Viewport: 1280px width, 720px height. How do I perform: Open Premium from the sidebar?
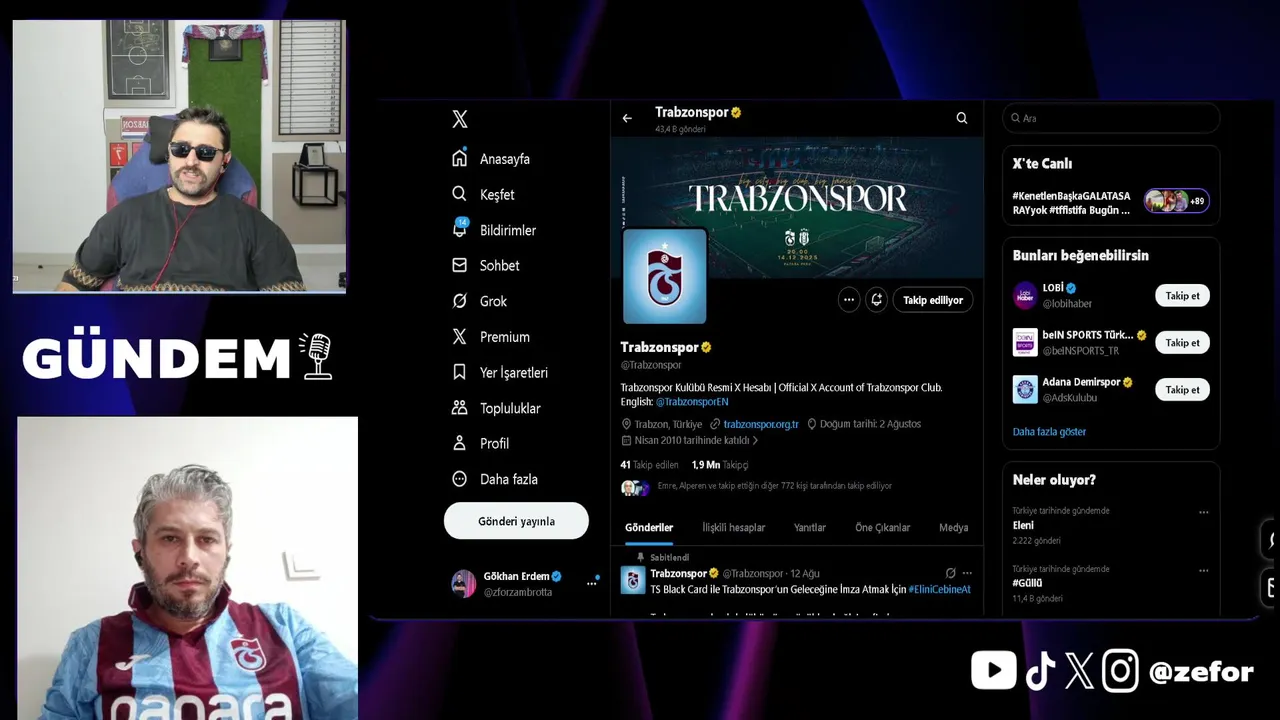[x=491, y=337]
